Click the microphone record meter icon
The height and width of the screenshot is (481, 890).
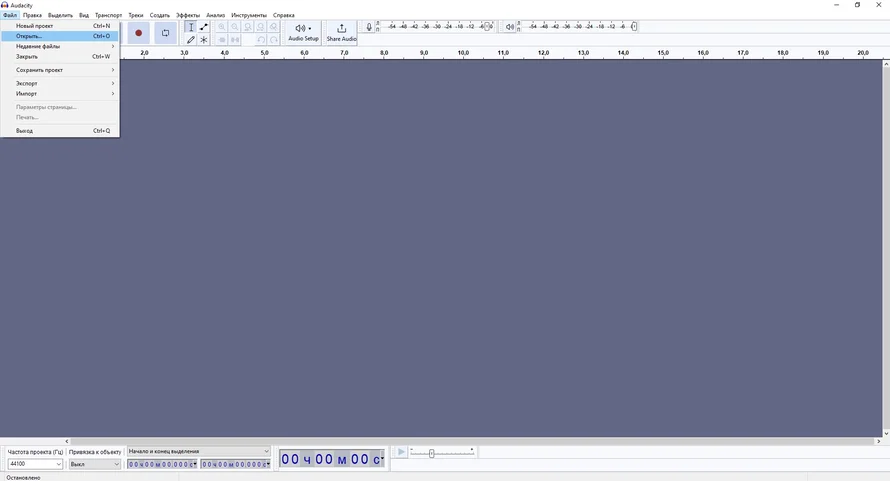point(369,27)
